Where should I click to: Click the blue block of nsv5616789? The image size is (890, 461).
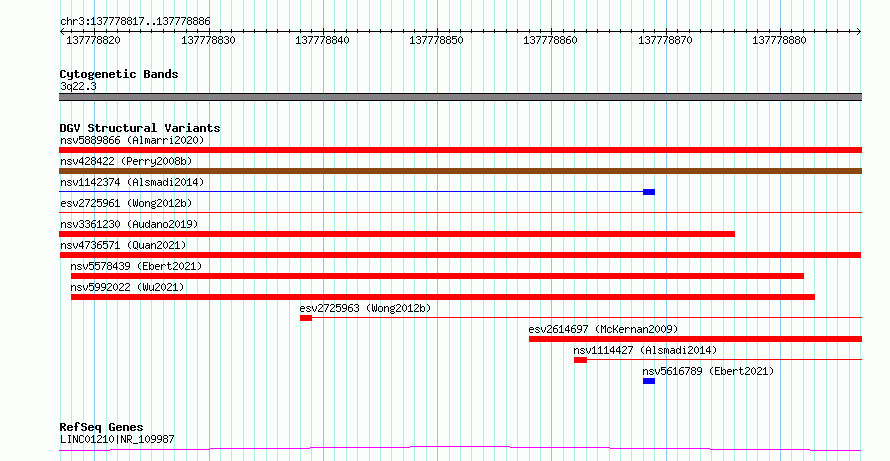[x=649, y=381]
